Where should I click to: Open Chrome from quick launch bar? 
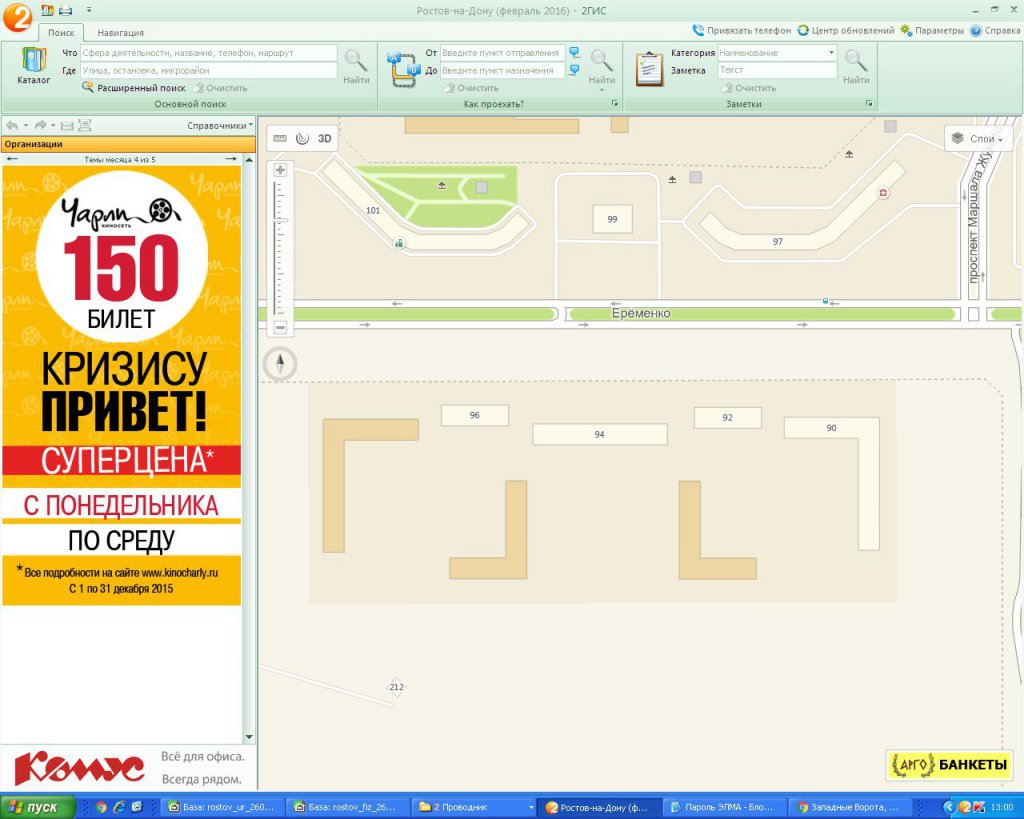click(101, 807)
